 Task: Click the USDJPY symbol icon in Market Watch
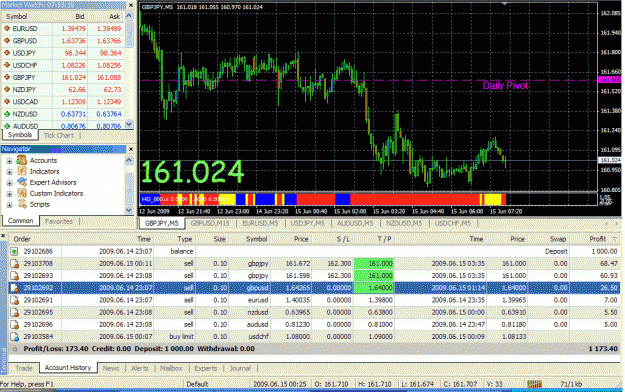(7, 53)
